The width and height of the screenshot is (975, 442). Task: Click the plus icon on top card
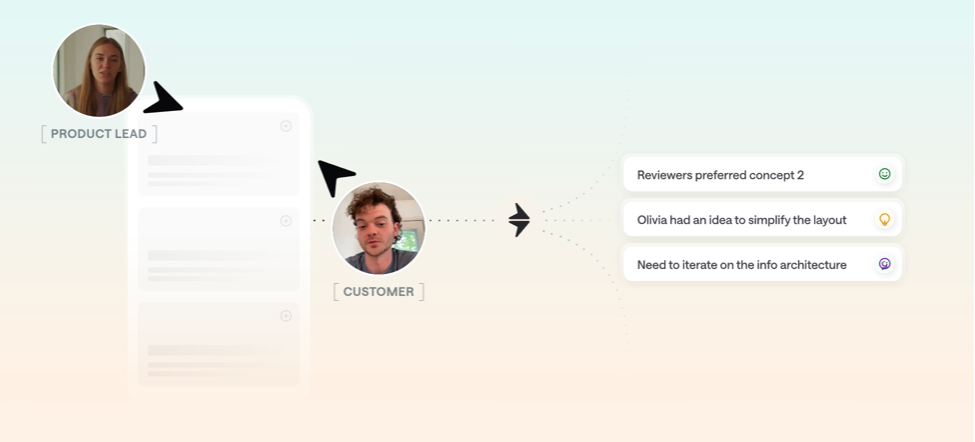pos(286,126)
